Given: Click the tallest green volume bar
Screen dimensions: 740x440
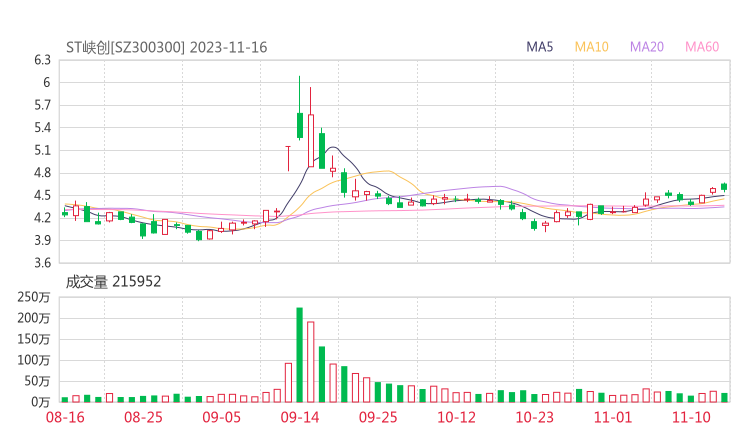Looking at the screenshot, I should [x=299, y=355].
